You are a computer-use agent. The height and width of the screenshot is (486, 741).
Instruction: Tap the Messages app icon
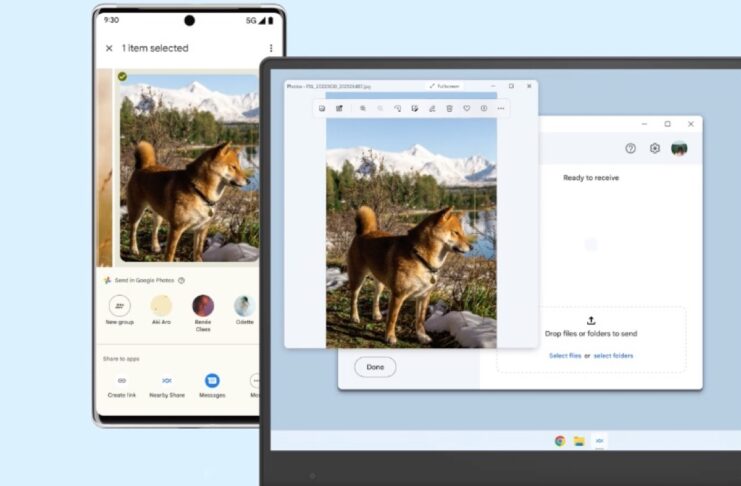(212, 381)
